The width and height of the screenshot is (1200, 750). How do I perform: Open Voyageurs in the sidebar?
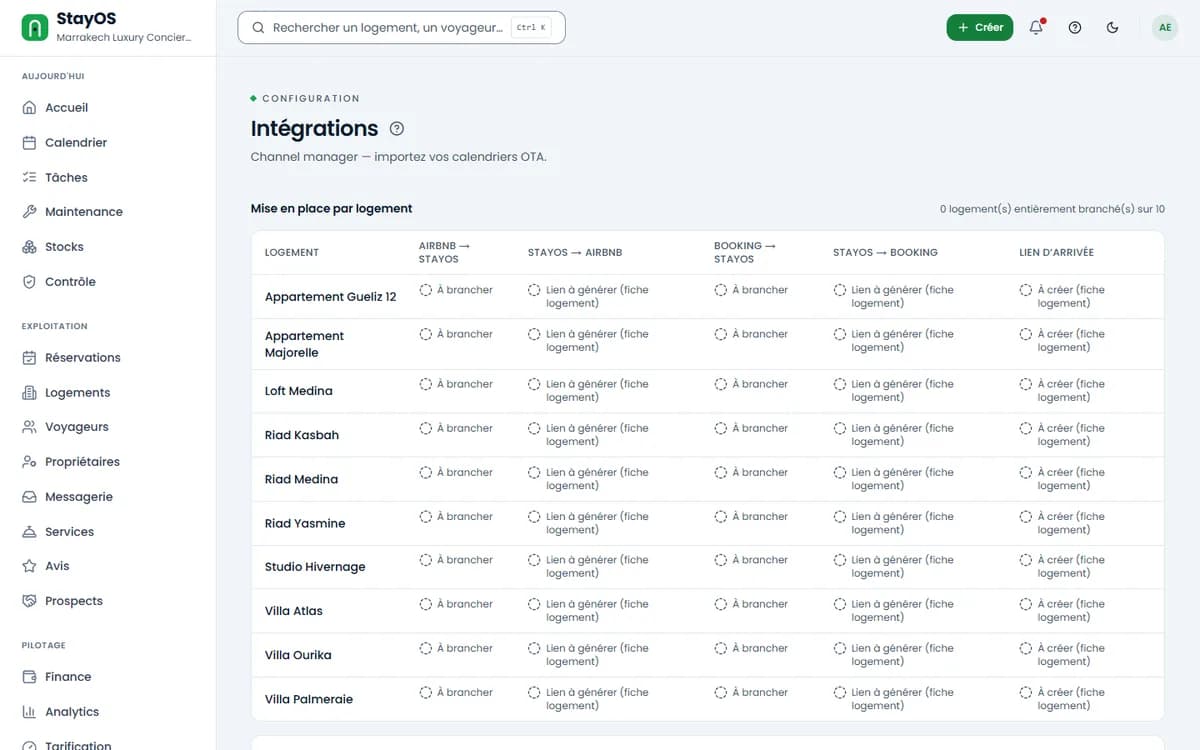(x=108, y=427)
